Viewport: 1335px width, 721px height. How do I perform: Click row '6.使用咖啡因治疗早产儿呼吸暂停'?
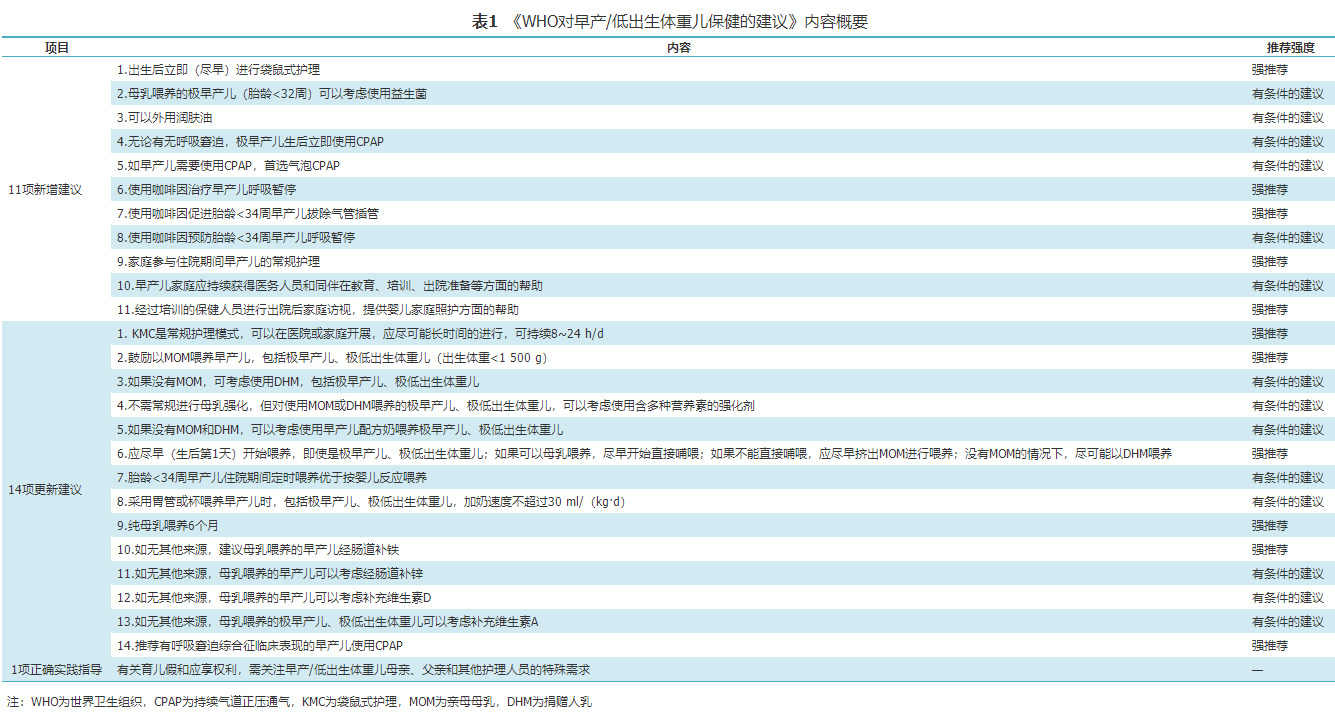pos(206,190)
